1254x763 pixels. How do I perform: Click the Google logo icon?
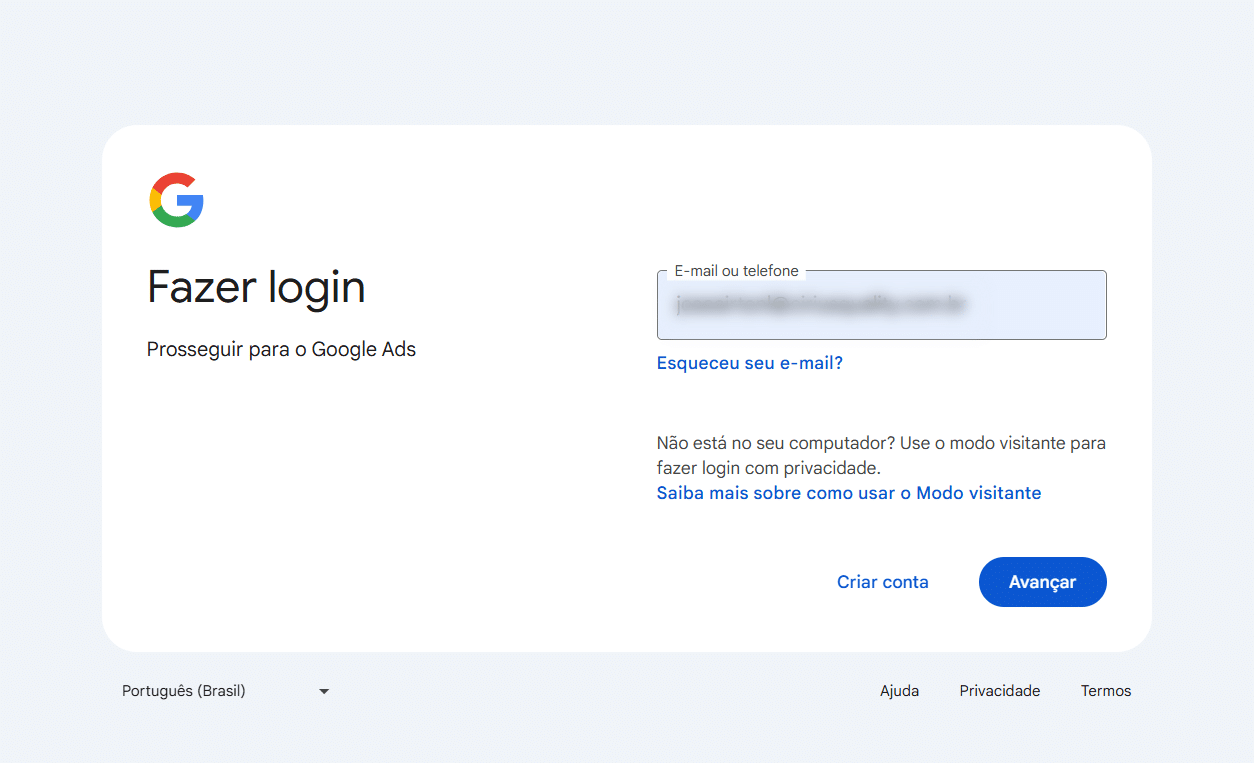click(177, 200)
